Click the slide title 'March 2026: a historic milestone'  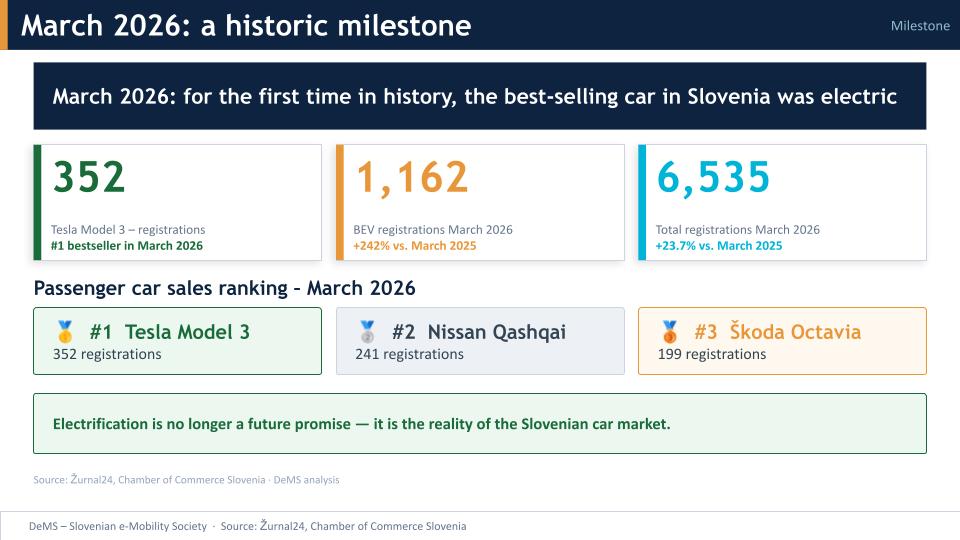pyautogui.click(x=246, y=26)
